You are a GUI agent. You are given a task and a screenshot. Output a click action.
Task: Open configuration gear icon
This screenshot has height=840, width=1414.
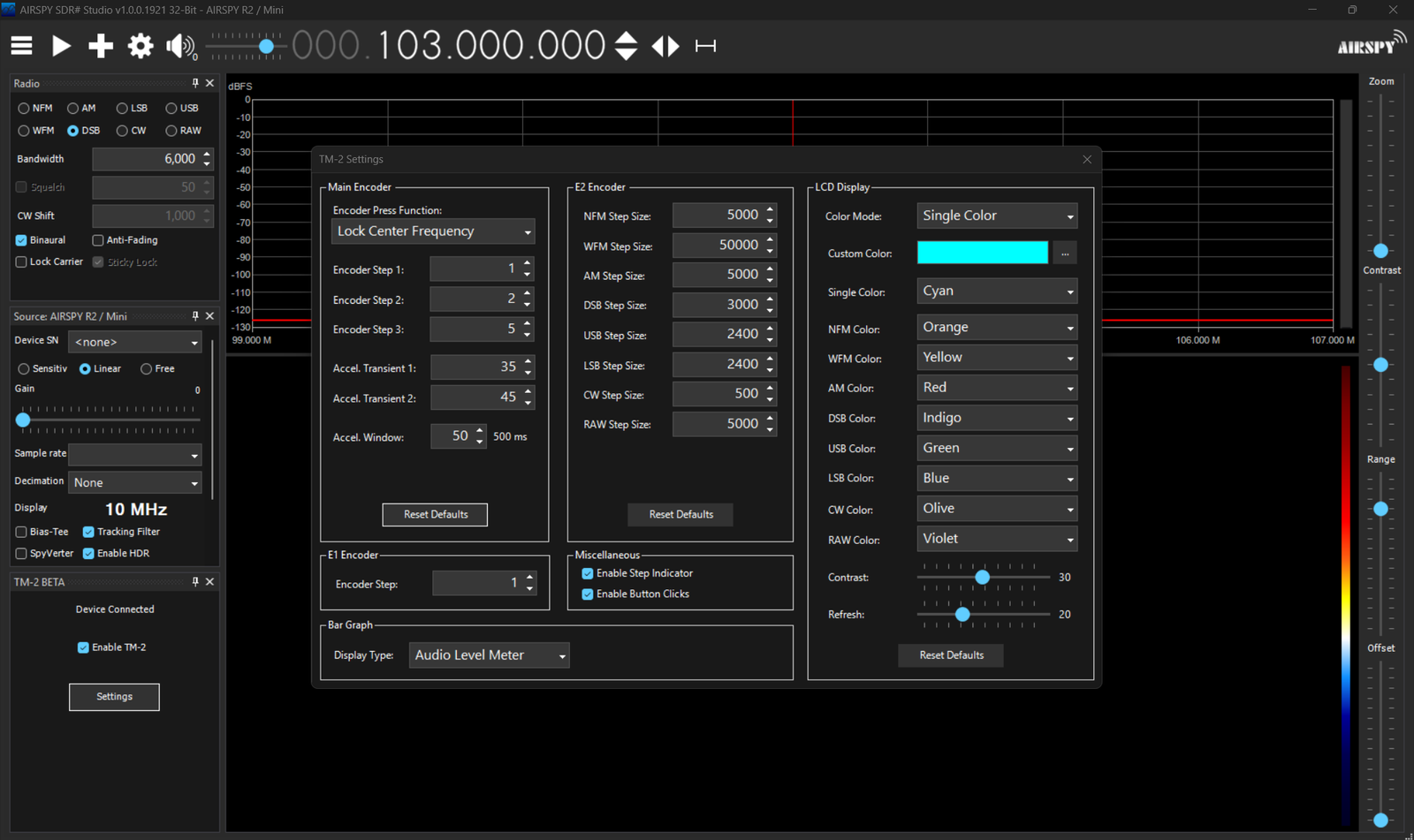(x=141, y=46)
